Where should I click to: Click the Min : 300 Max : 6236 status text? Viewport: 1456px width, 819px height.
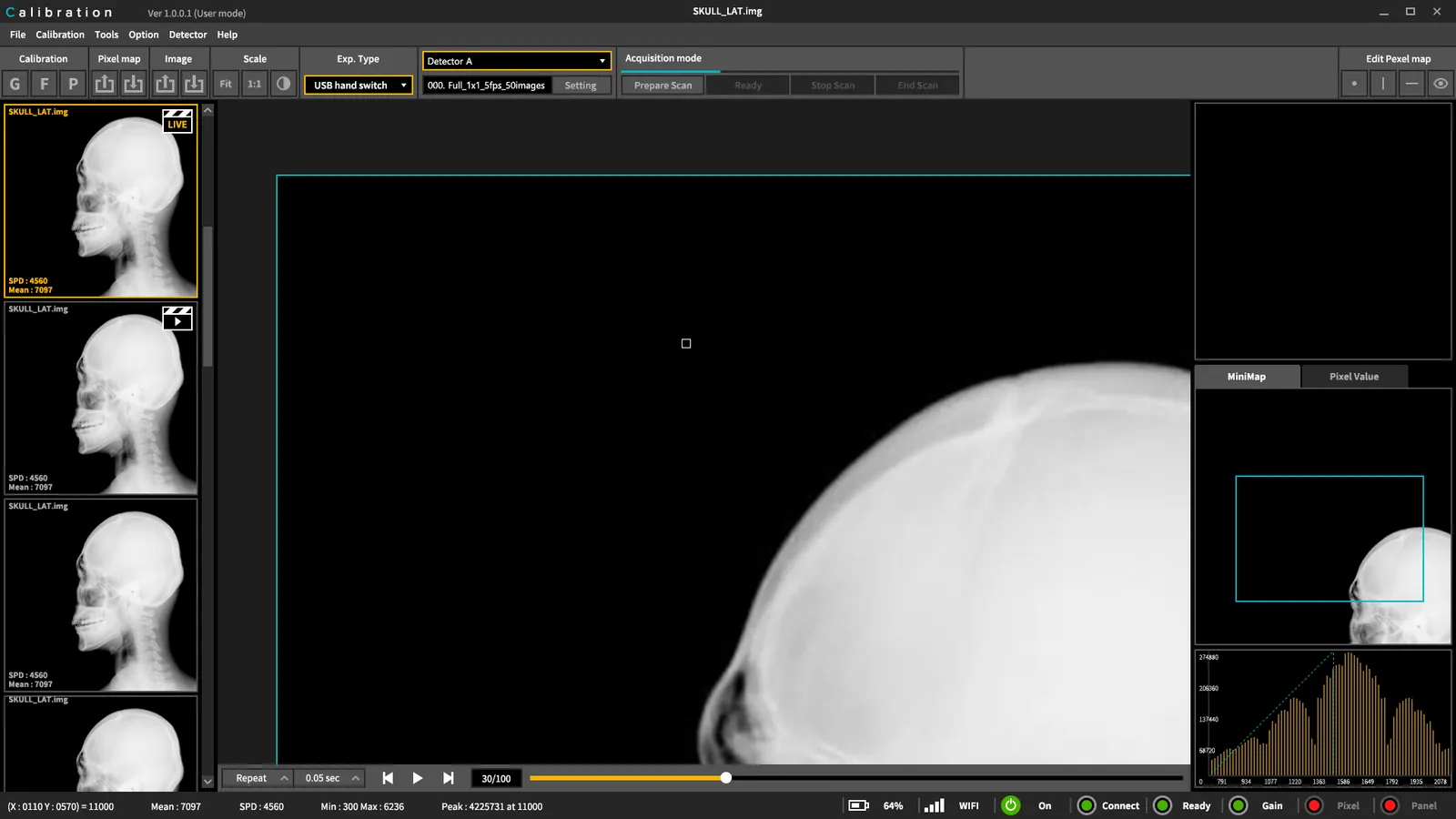click(362, 806)
